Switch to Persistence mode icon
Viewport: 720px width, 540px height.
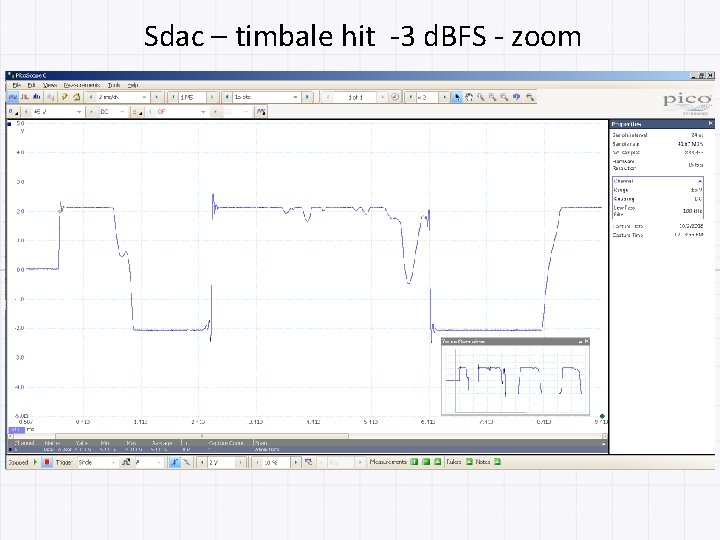point(25,97)
